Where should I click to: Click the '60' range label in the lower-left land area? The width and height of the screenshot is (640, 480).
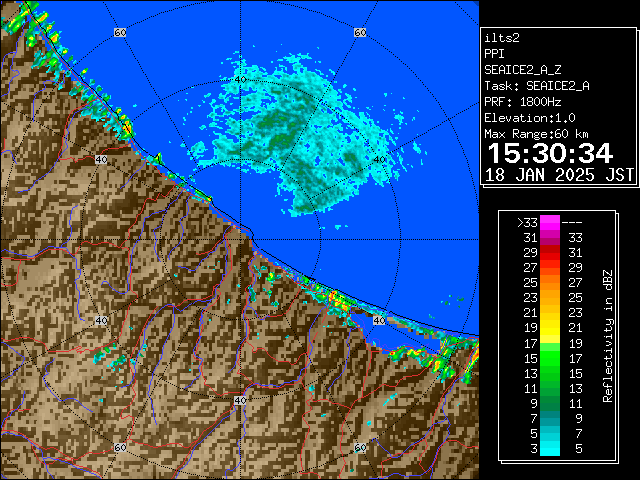click(120, 447)
